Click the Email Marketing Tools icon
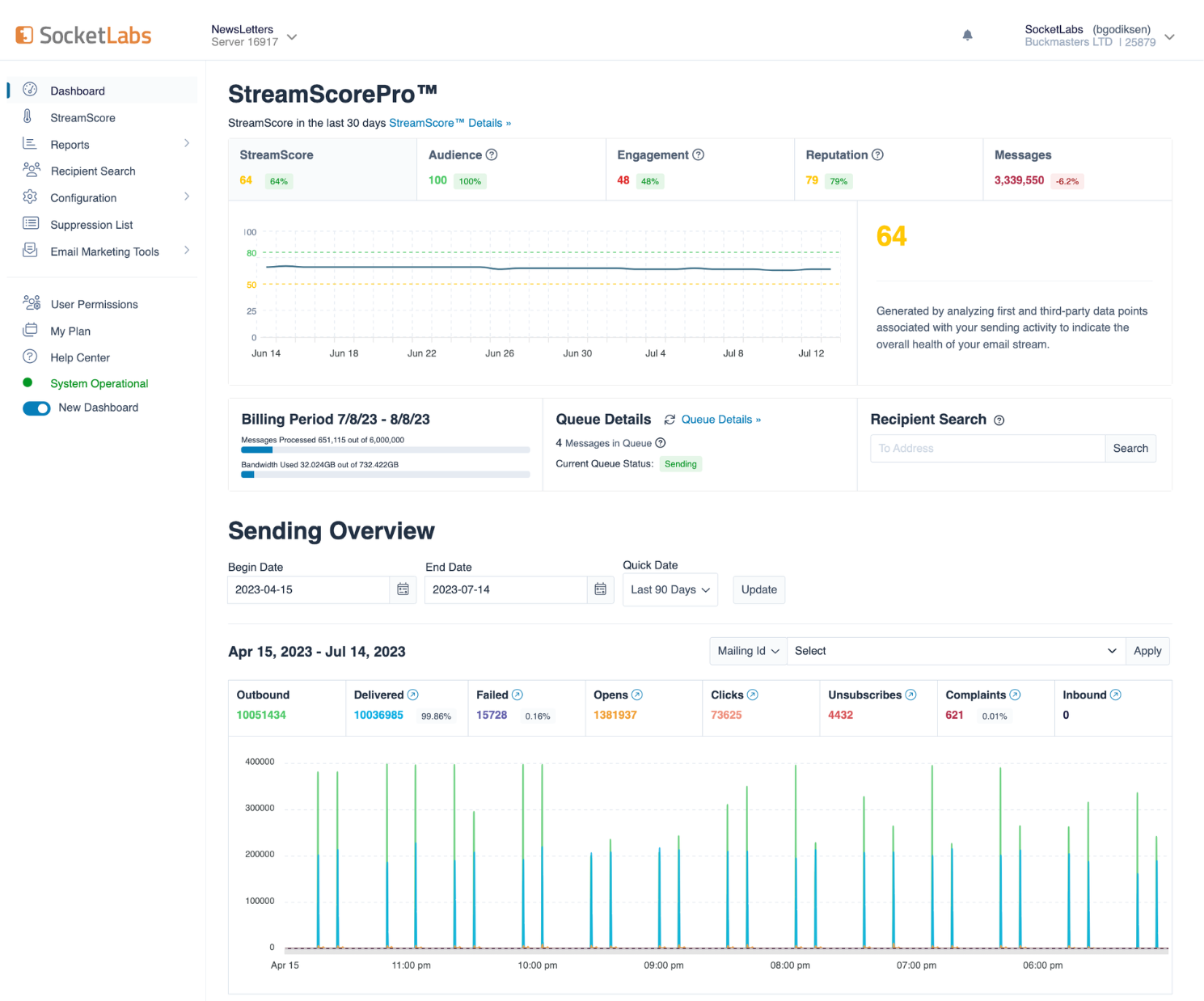1204x1001 pixels. [x=30, y=250]
